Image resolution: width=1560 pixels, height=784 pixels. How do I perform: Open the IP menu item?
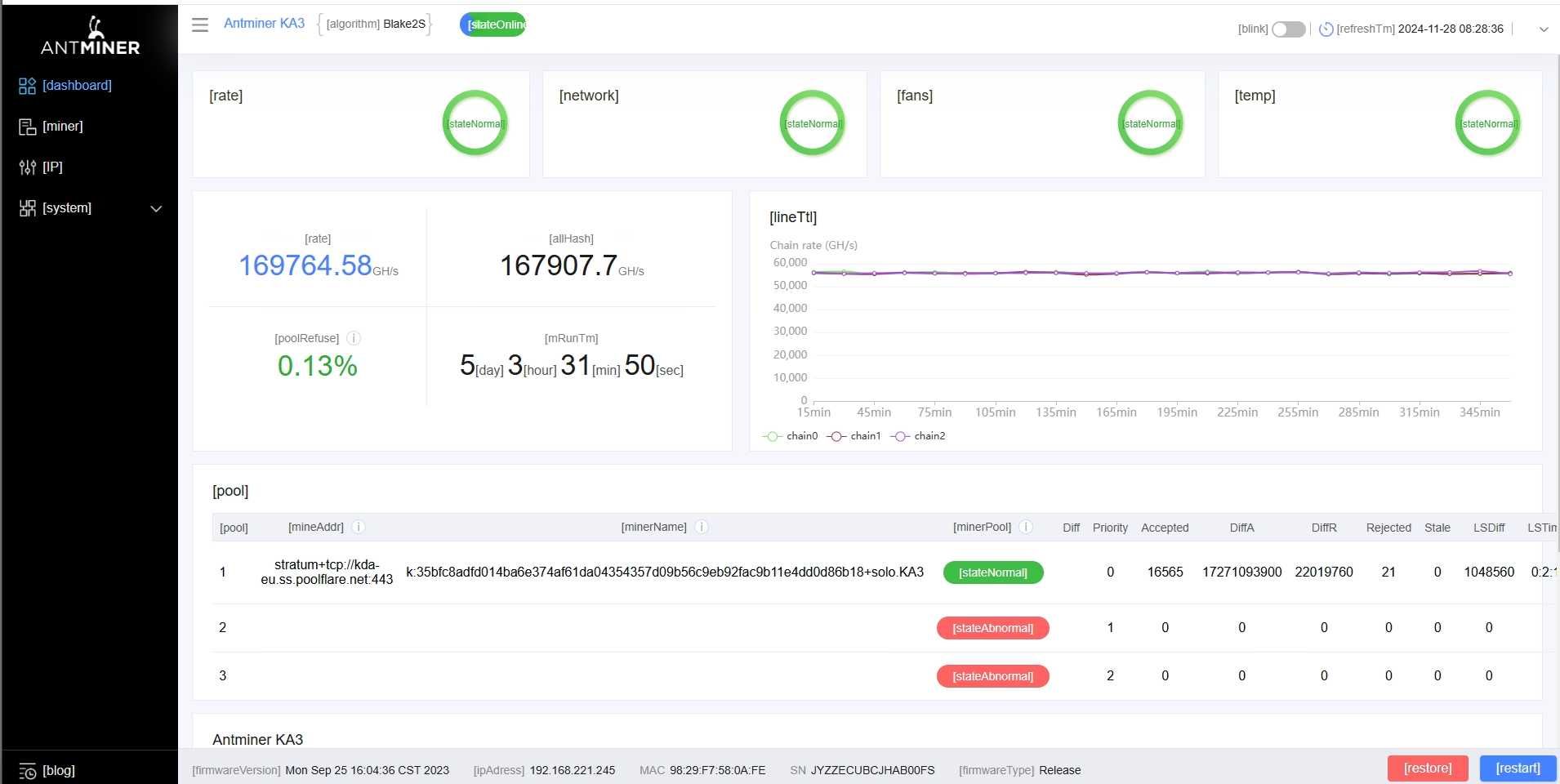[x=89, y=167]
